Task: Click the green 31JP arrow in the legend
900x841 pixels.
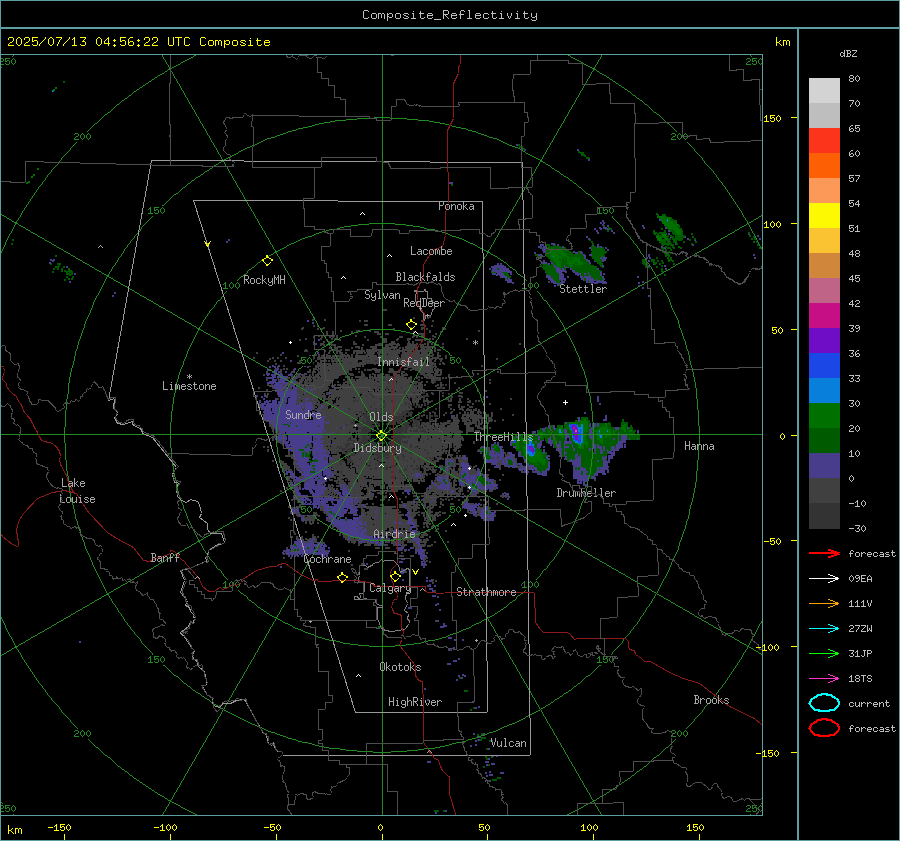Action: coord(824,653)
